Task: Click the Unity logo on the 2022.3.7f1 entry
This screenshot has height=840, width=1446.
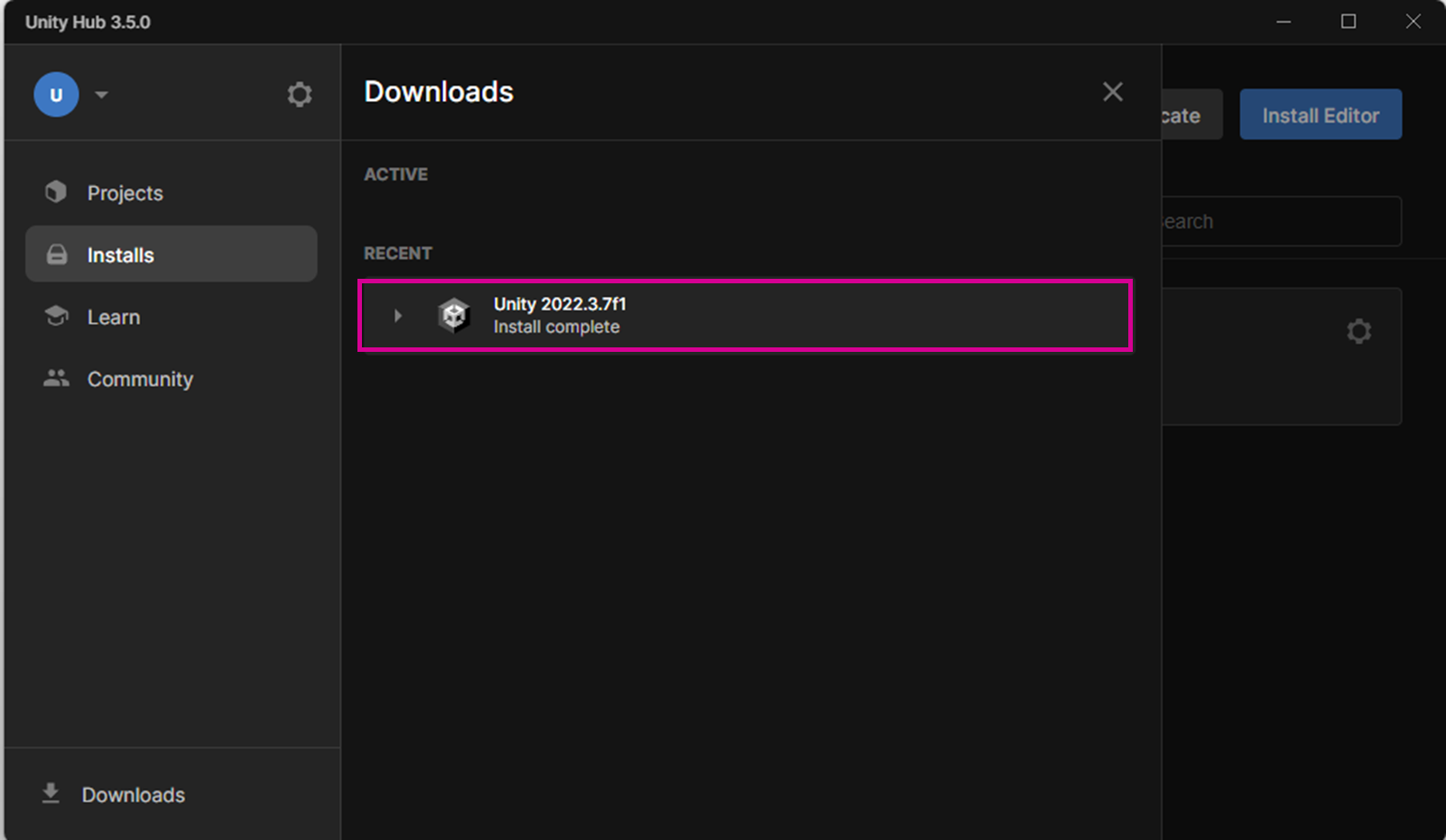Action: pyautogui.click(x=454, y=315)
